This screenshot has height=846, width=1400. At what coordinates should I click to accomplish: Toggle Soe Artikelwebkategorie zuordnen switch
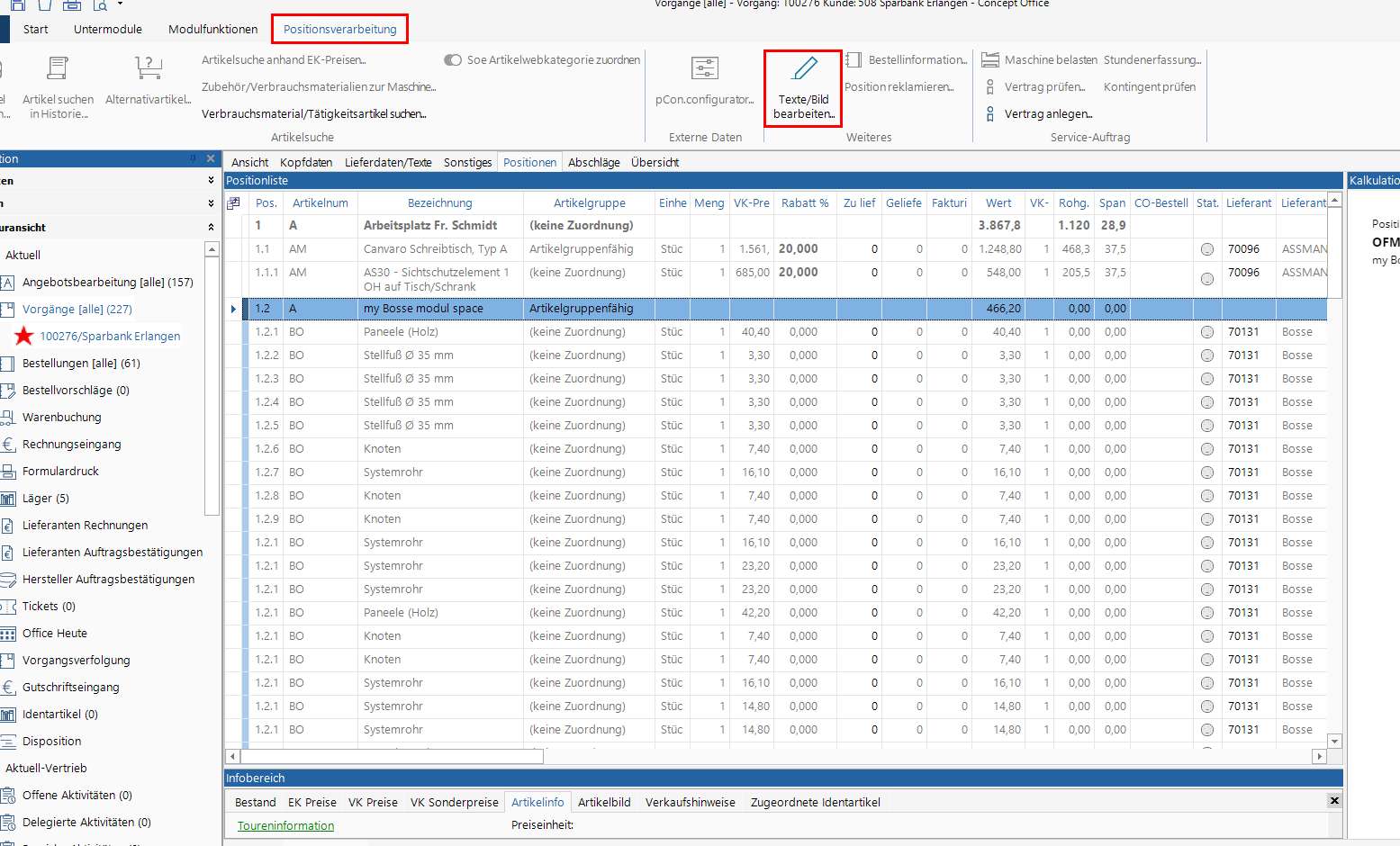coord(452,60)
